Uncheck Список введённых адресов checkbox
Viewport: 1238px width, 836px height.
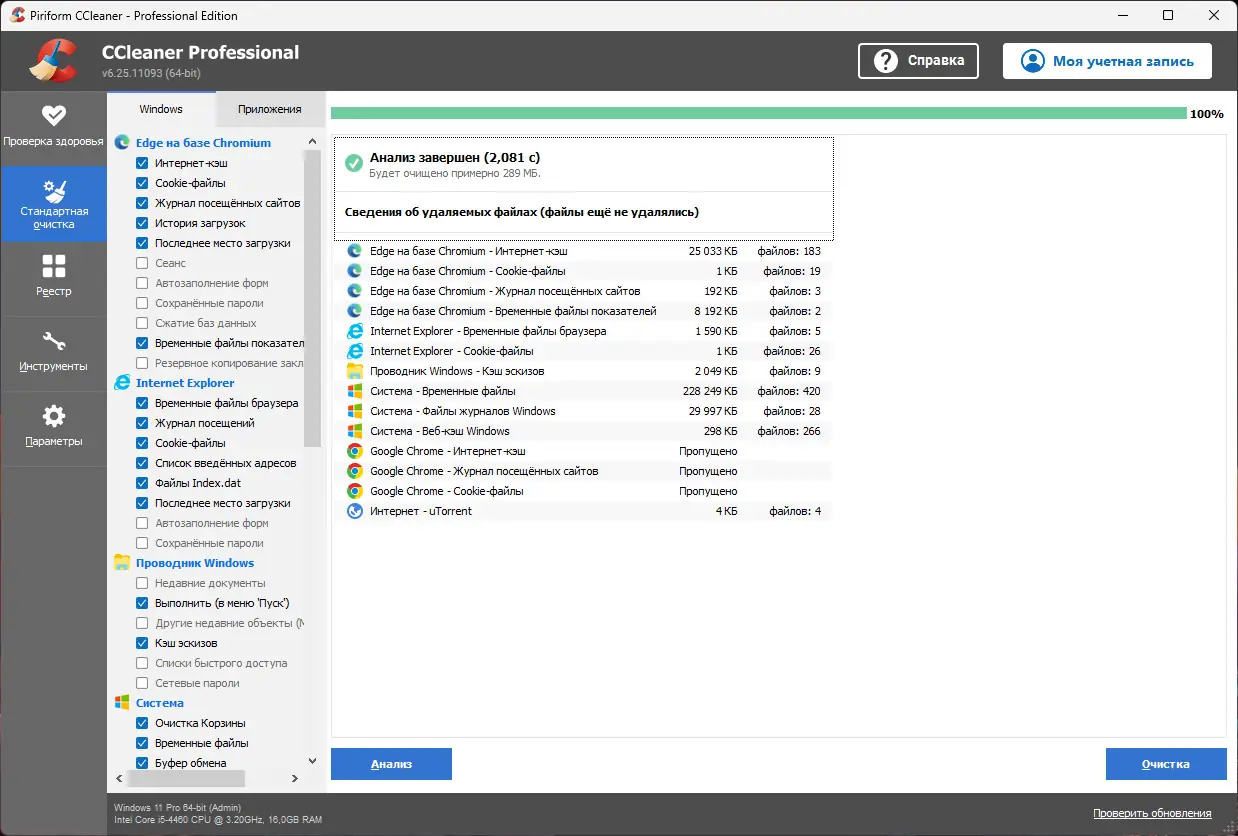(142, 463)
